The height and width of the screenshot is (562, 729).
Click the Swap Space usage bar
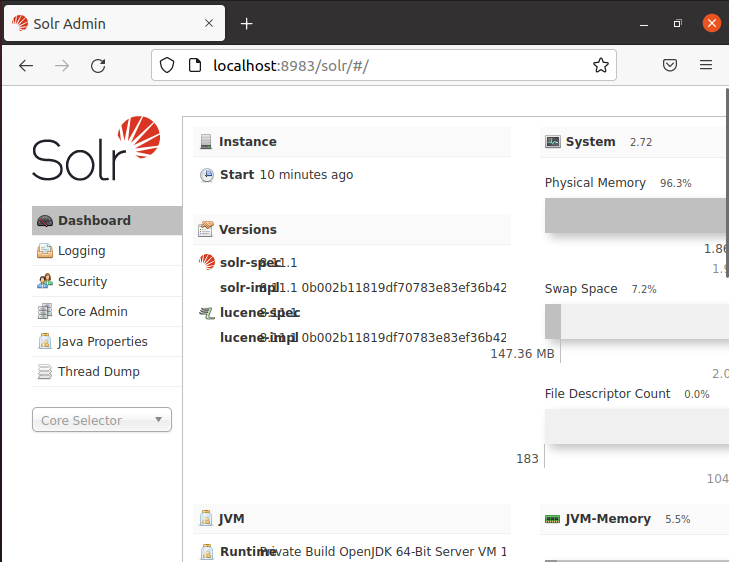coord(636,322)
